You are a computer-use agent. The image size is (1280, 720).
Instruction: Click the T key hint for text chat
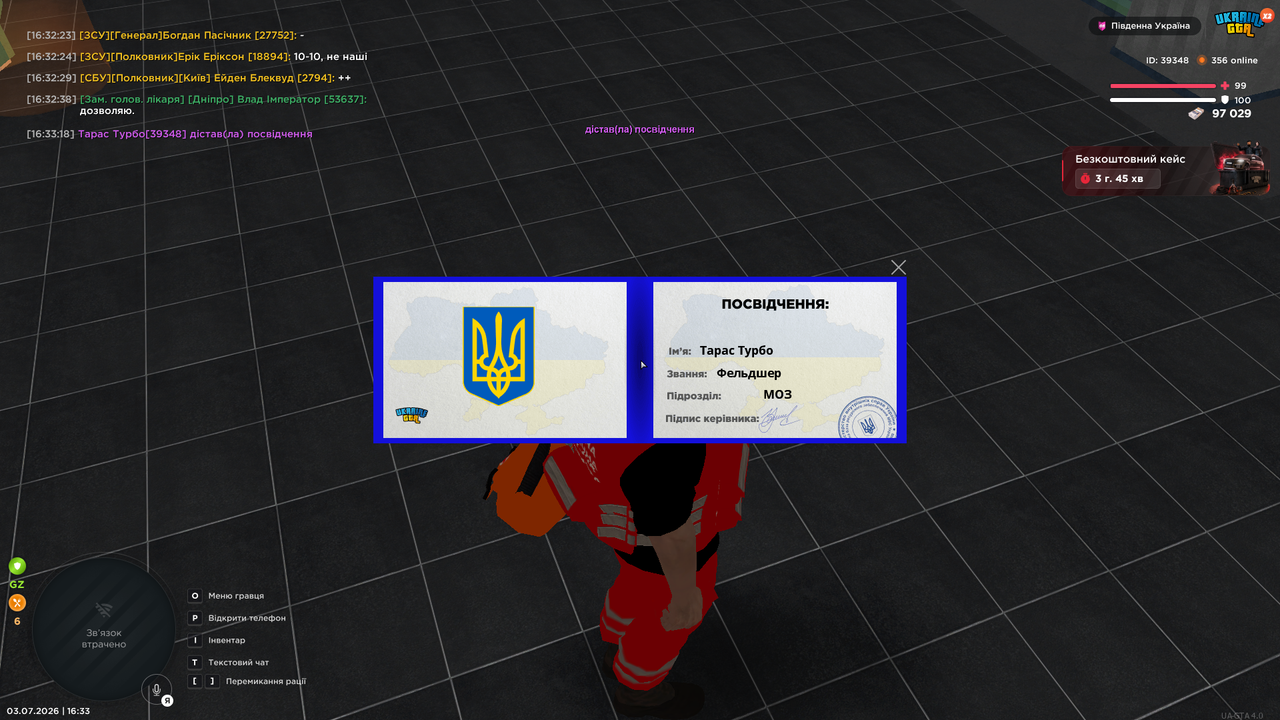tap(195, 662)
